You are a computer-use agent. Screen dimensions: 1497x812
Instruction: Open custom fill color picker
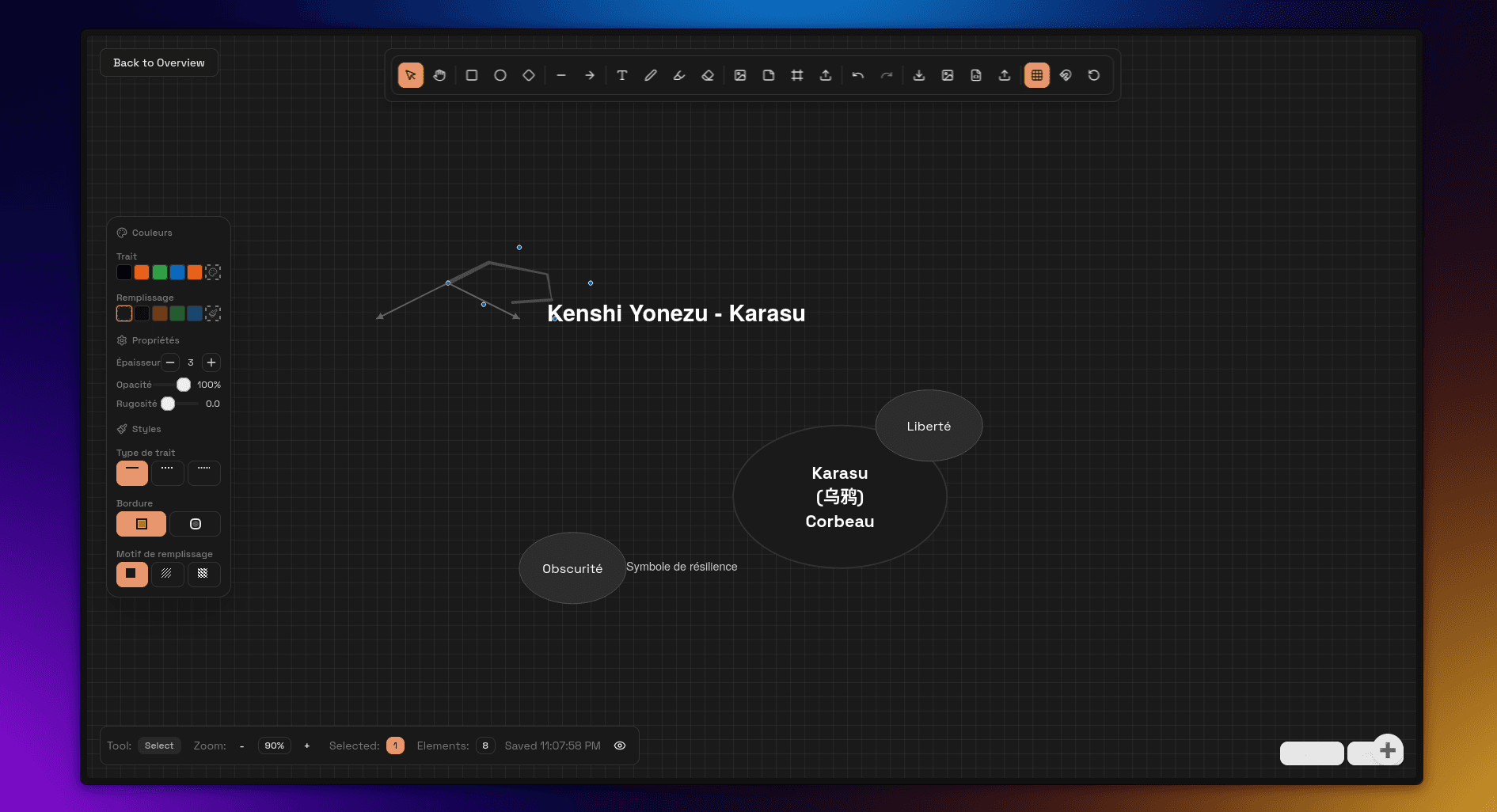point(213,313)
